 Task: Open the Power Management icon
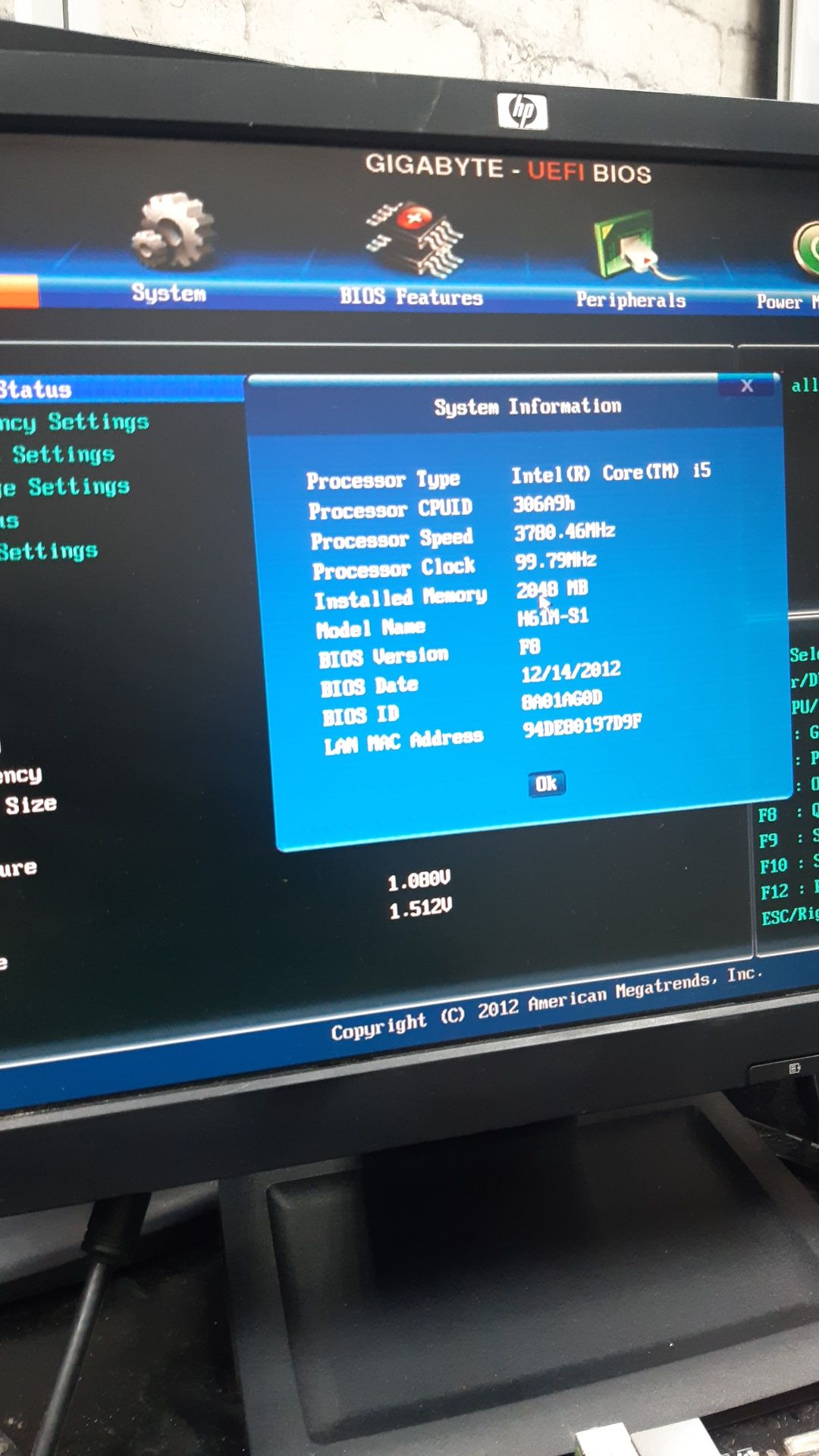pyautogui.click(x=806, y=249)
